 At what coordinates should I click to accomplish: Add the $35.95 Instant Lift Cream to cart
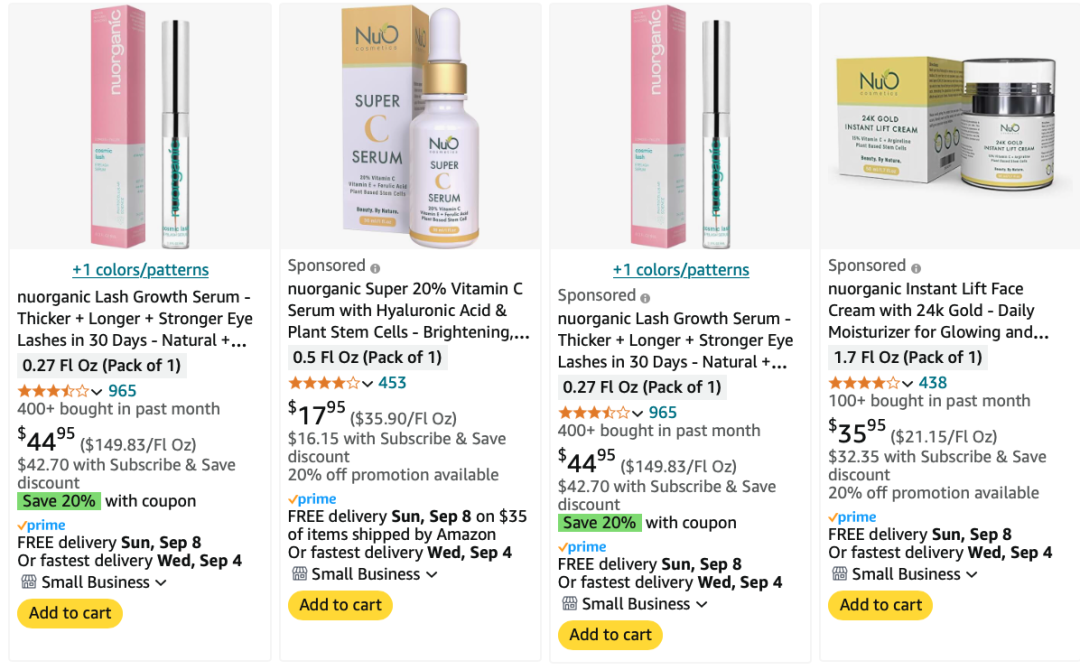880,605
